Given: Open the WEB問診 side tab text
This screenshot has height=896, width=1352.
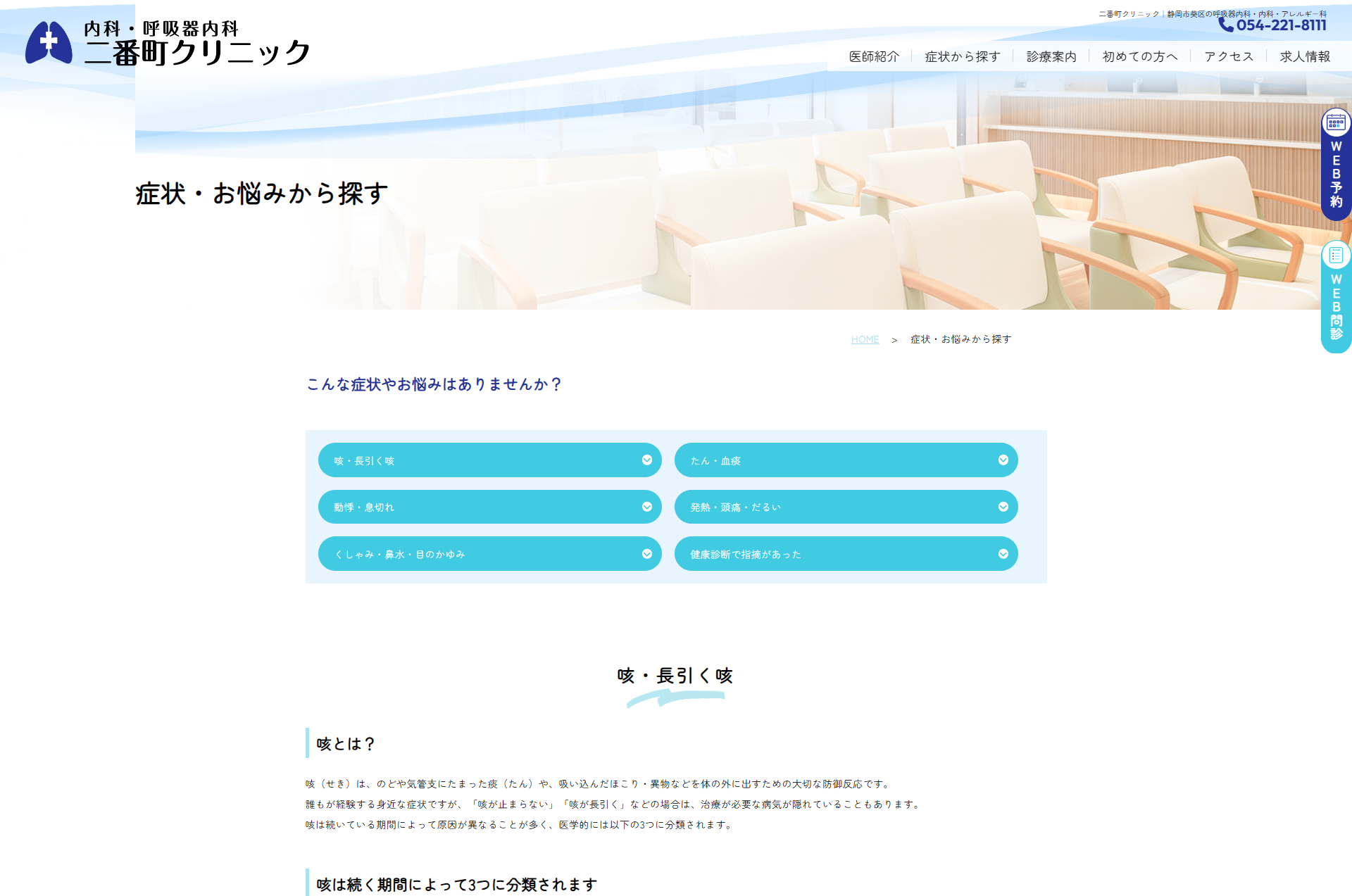Looking at the screenshot, I should (1336, 307).
